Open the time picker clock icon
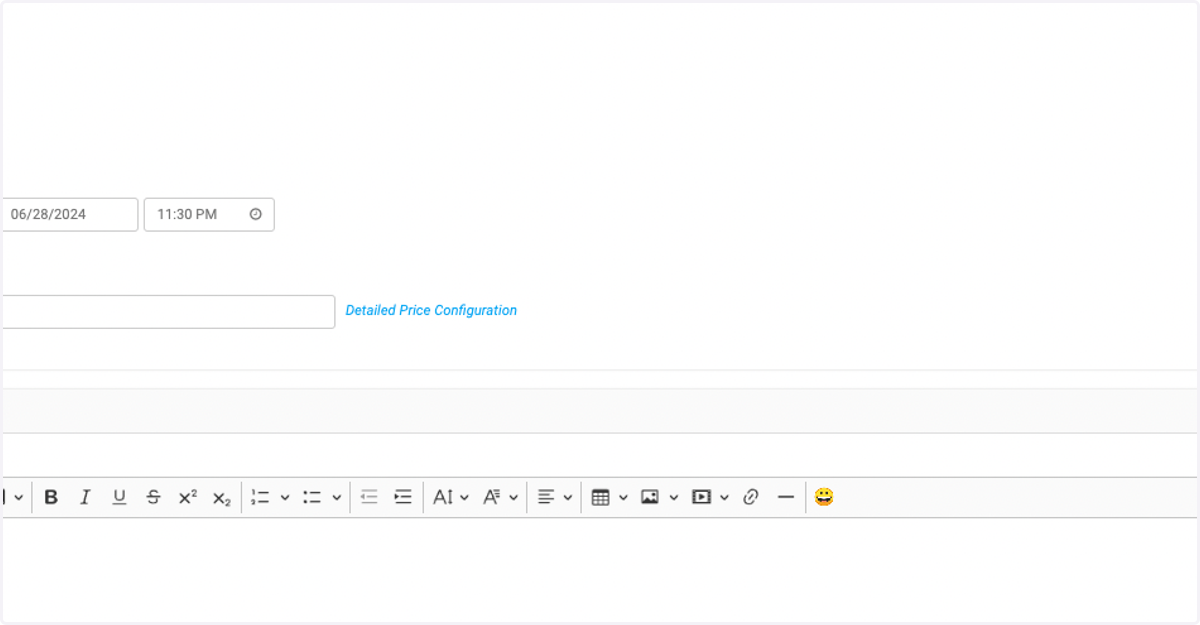Image resolution: width=1200 pixels, height=625 pixels. (x=255, y=214)
